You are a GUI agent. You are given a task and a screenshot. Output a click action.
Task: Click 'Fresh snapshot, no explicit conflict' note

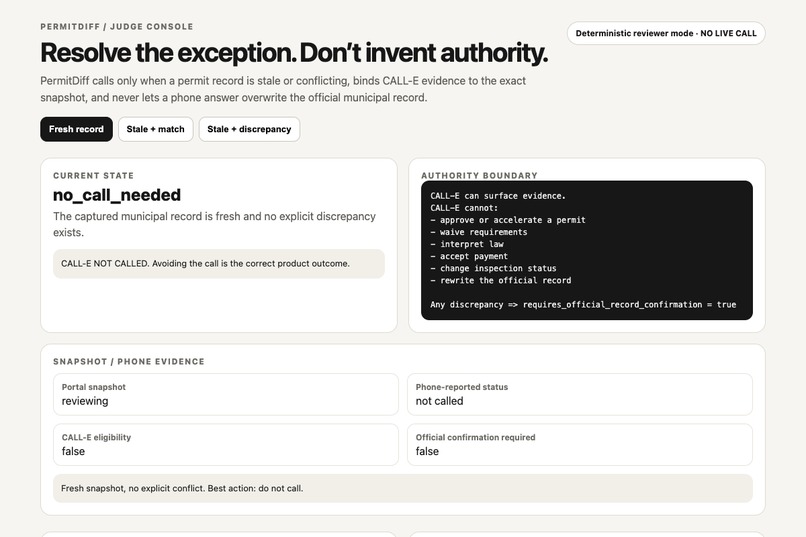tap(403, 488)
